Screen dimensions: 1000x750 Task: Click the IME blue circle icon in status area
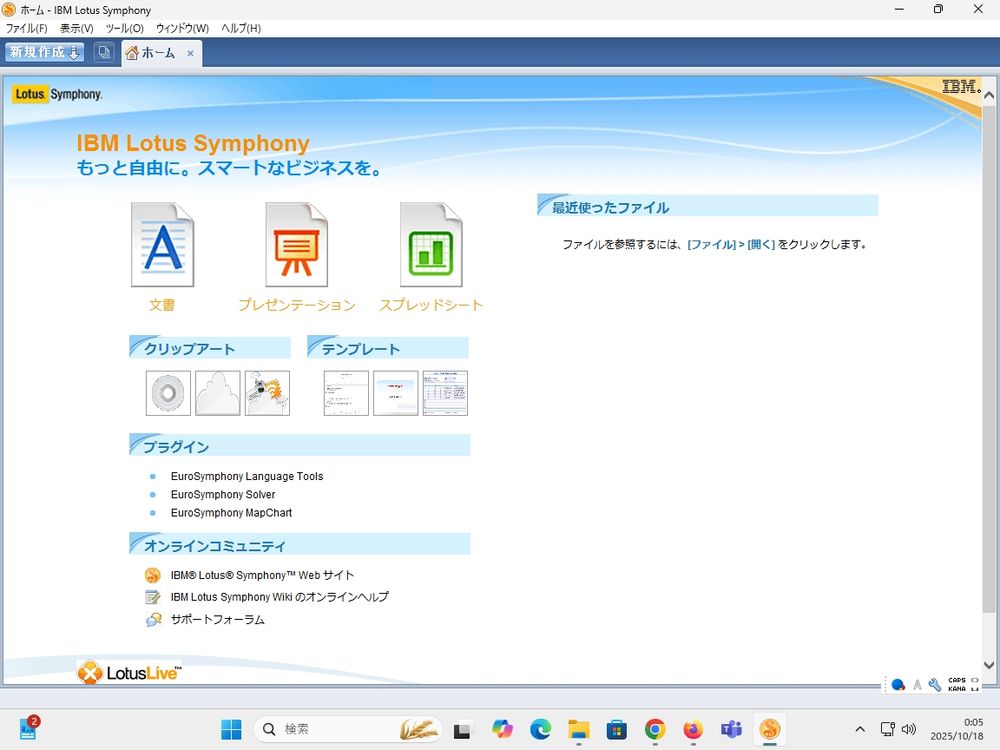click(898, 685)
